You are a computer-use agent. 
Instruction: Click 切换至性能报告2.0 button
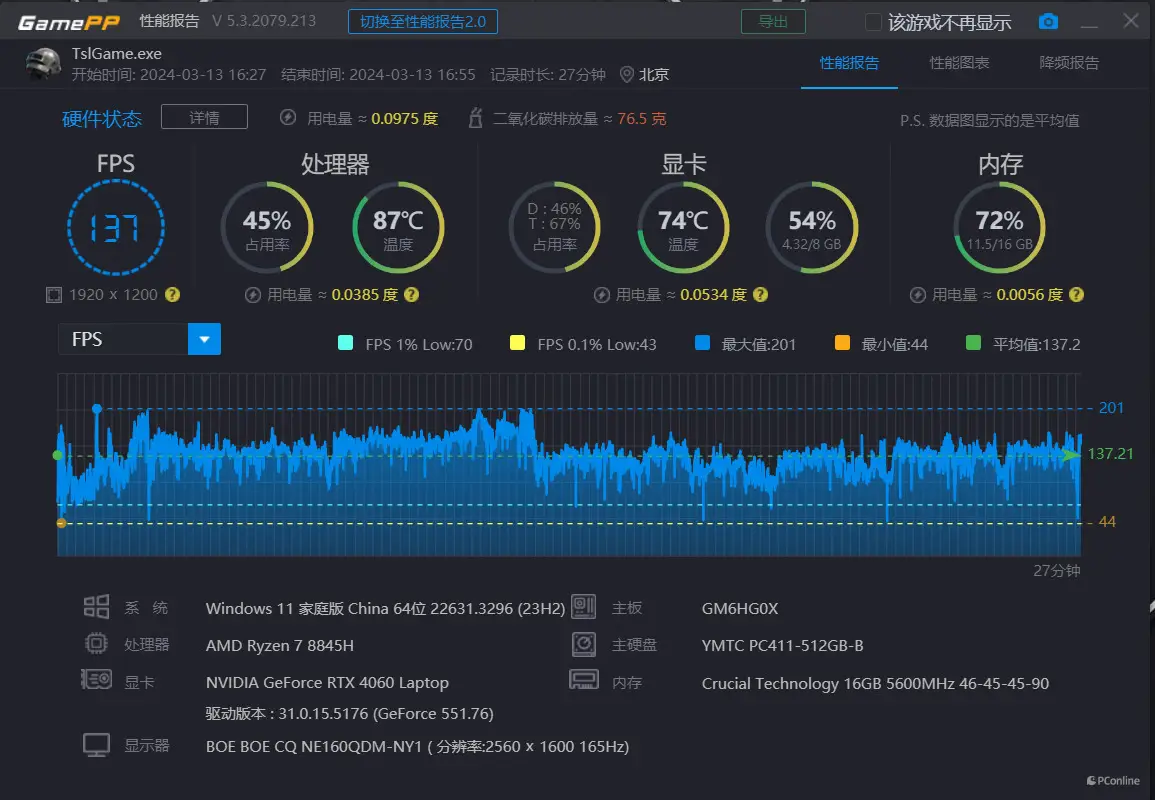(x=423, y=21)
